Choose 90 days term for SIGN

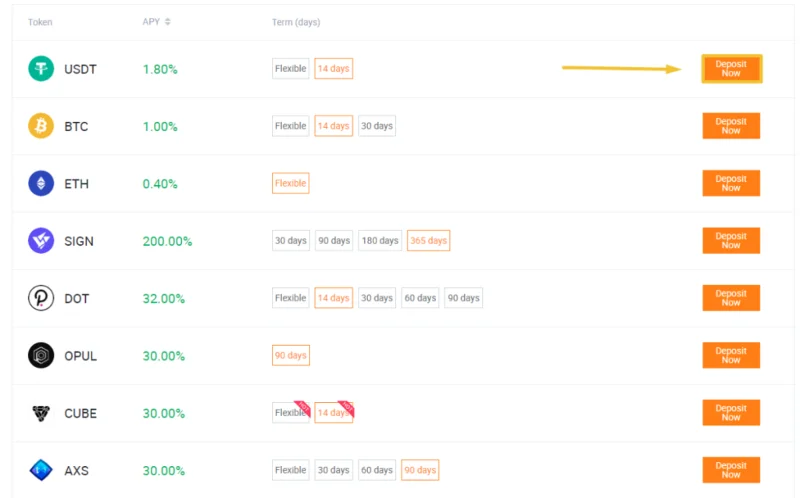coord(334,240)
